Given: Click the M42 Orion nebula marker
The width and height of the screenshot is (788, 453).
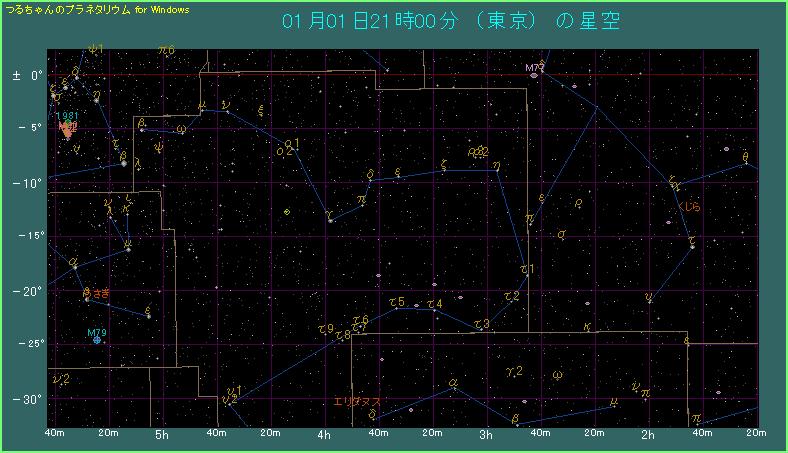Looking at the screenshot, I should tap(67, 129).
